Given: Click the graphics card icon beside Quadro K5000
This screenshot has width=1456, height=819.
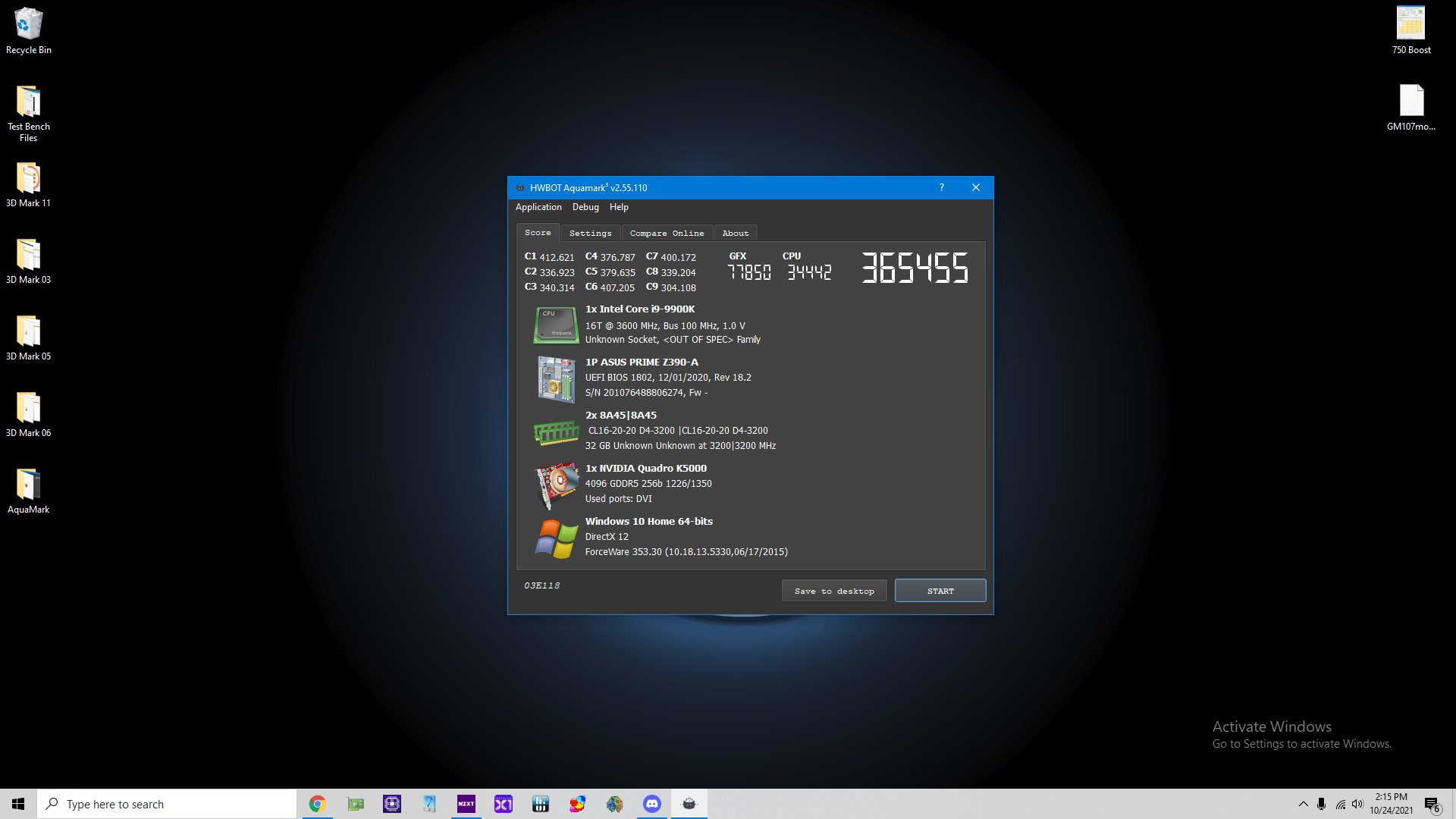Looking at the screenshot, I should [x=557, y=485].
